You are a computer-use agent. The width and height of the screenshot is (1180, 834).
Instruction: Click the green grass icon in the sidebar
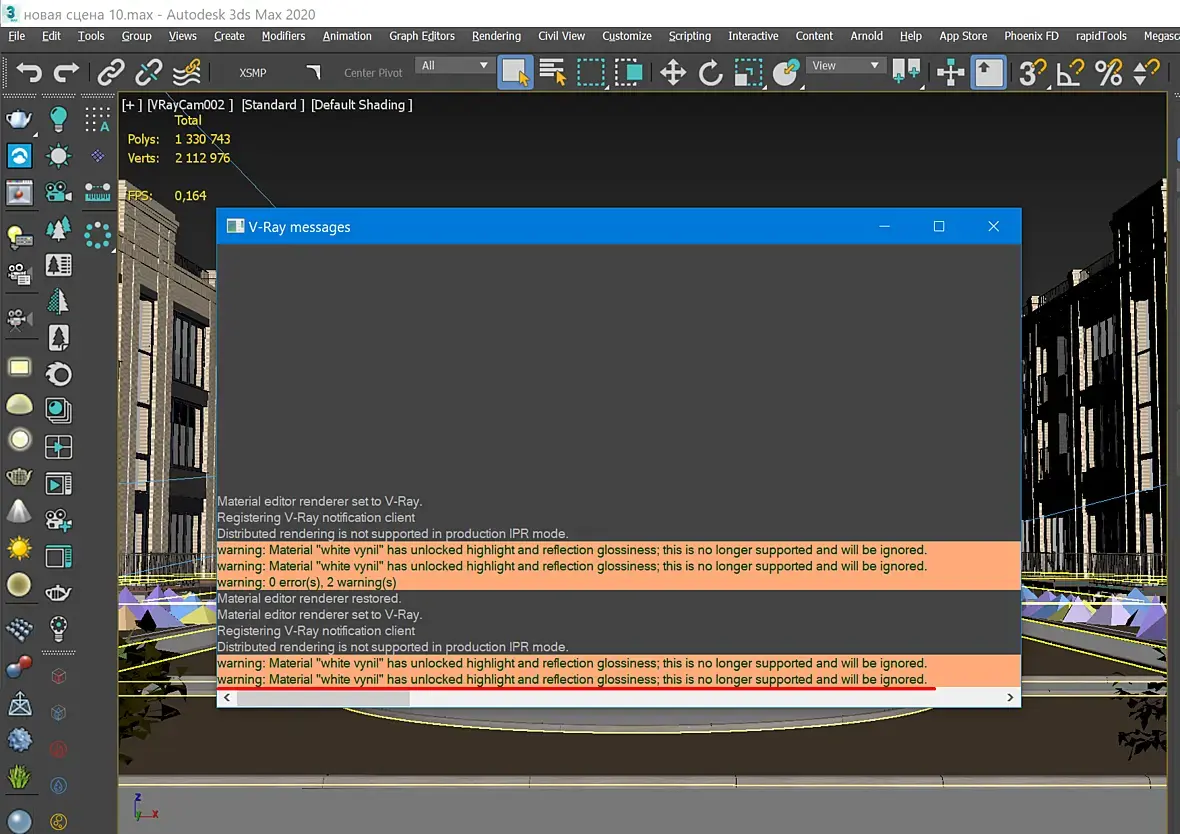point(19,776)
